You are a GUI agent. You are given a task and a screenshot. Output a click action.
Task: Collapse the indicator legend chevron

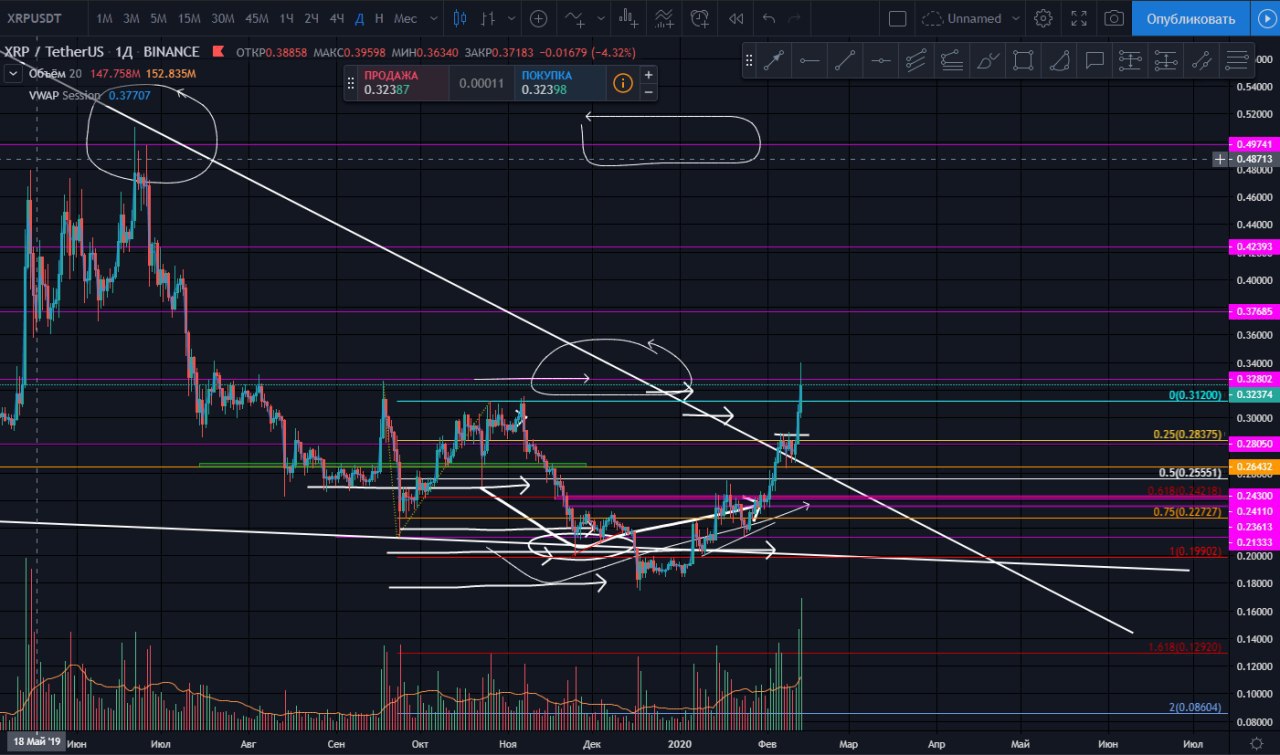(13, 72)
